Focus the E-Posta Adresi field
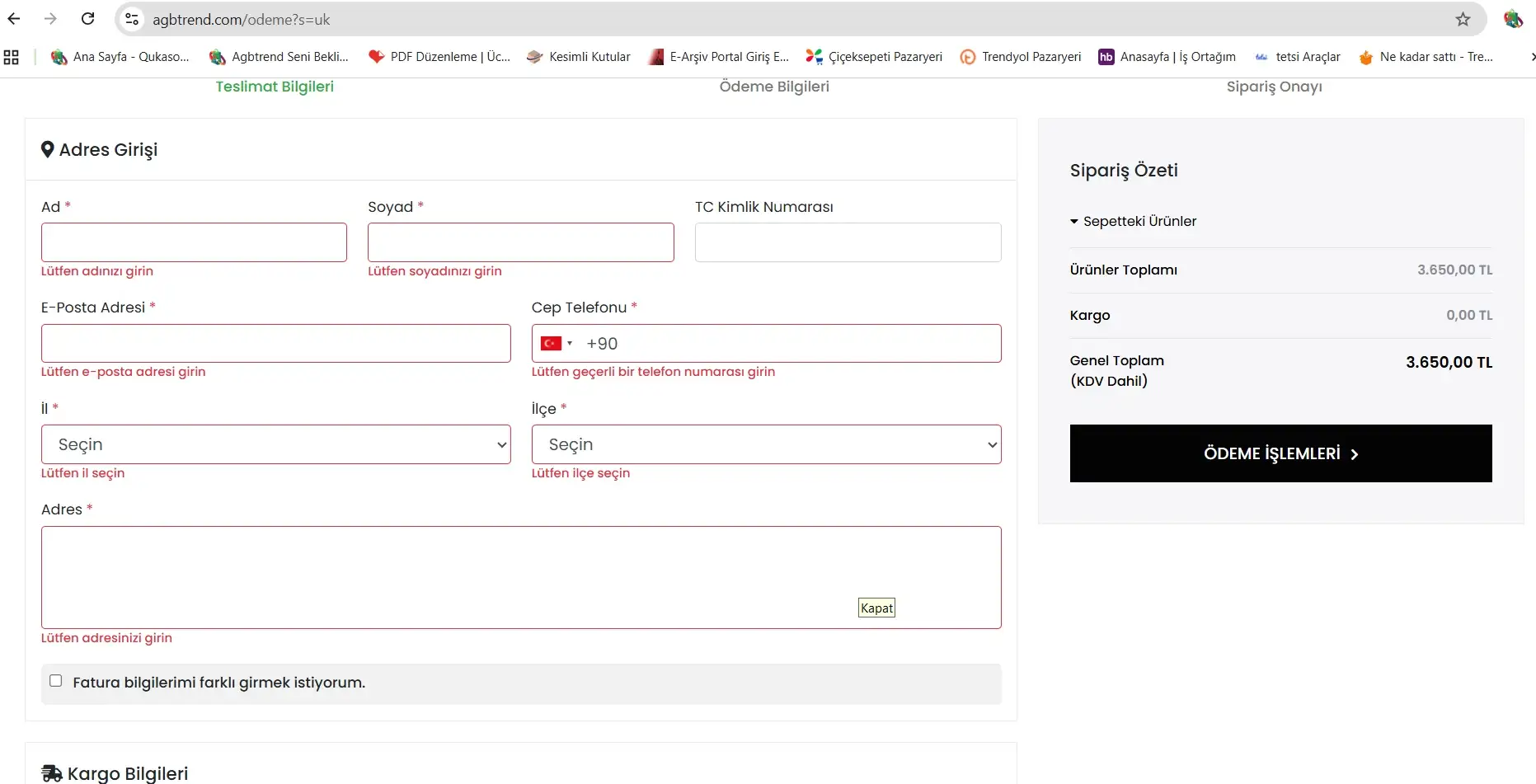Viewport: 1536px width, 784px height. coord(275,344)
